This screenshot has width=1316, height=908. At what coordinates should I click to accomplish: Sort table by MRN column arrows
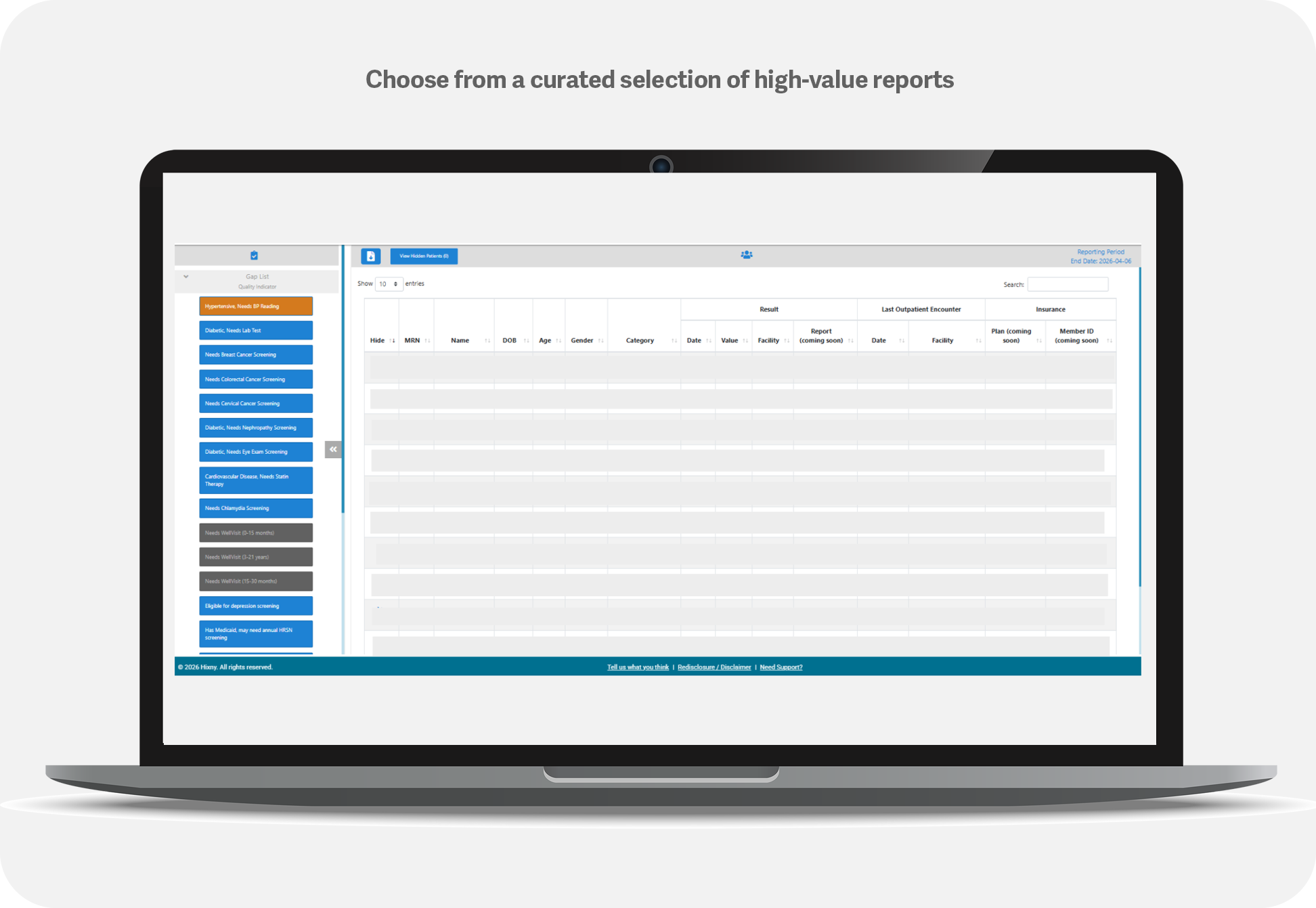(427, 340)
